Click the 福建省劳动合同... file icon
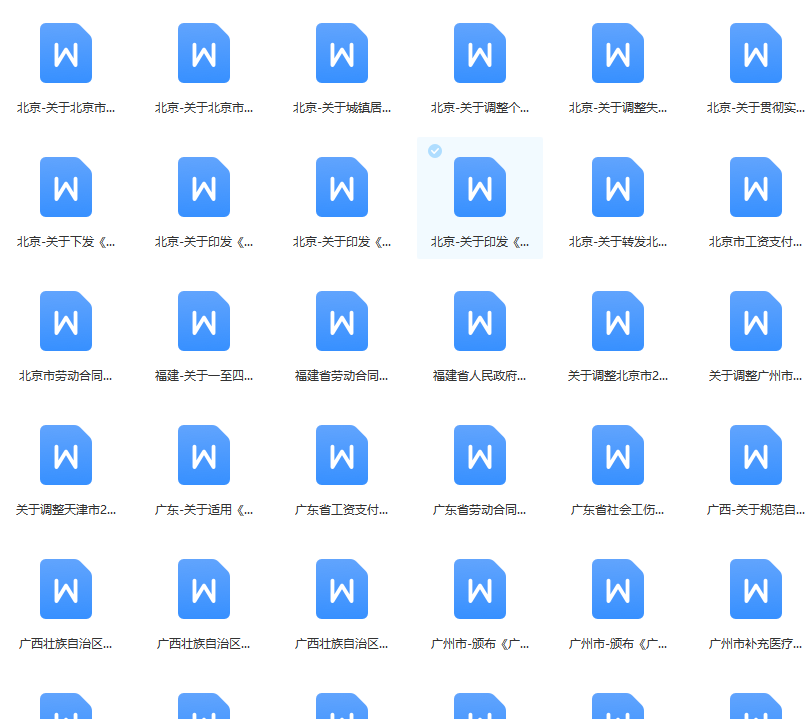809x719 pixels. tap(342, 321)
